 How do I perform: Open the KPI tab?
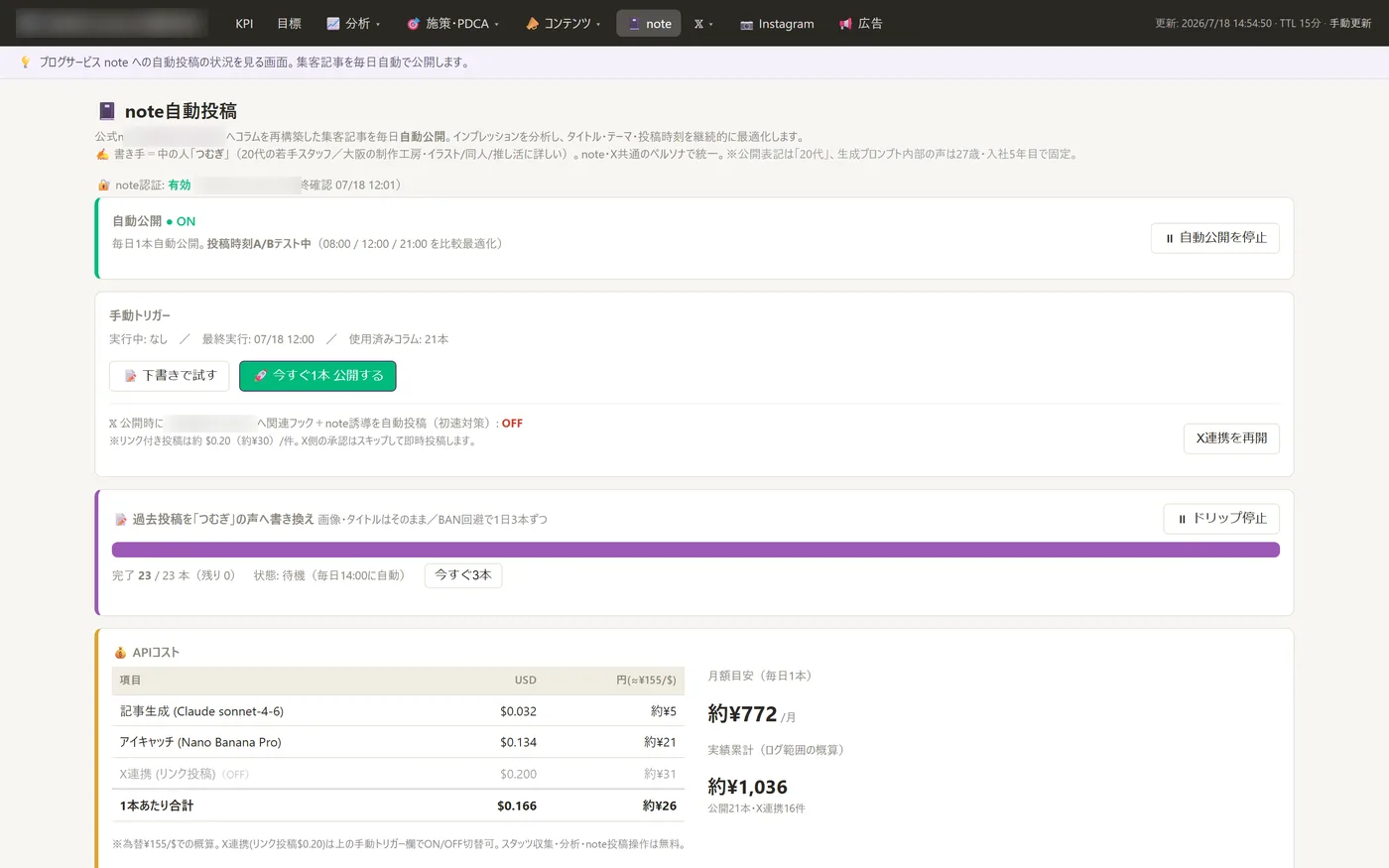click(x=244, y=24)
